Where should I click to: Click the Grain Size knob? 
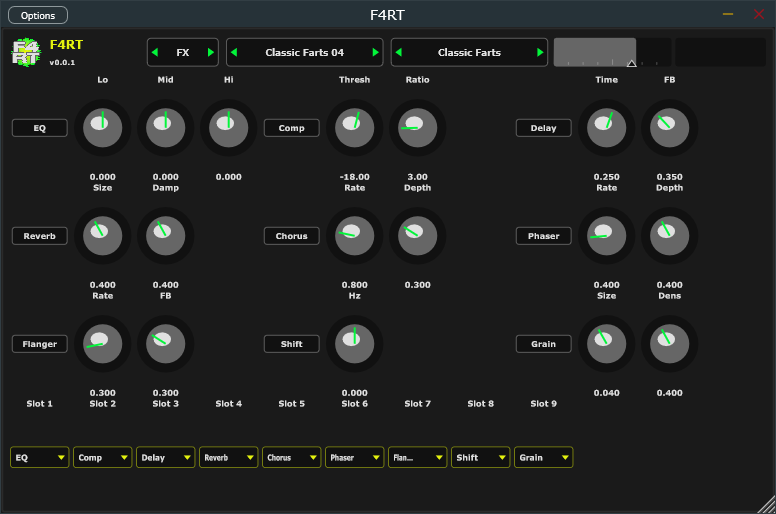[606, 343]
